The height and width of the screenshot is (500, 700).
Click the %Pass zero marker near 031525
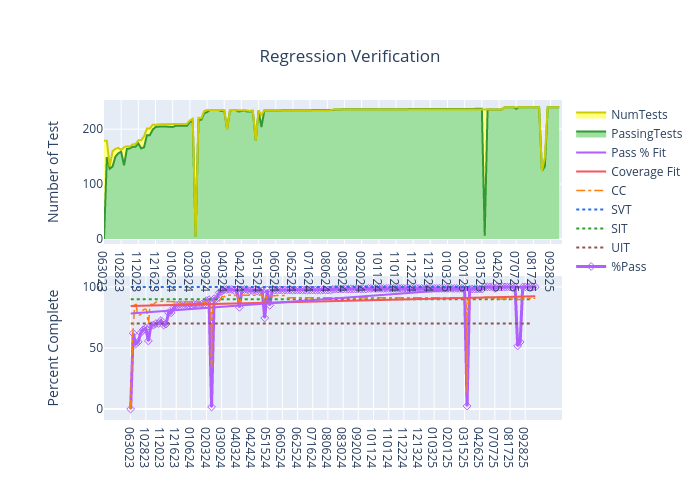467,406
